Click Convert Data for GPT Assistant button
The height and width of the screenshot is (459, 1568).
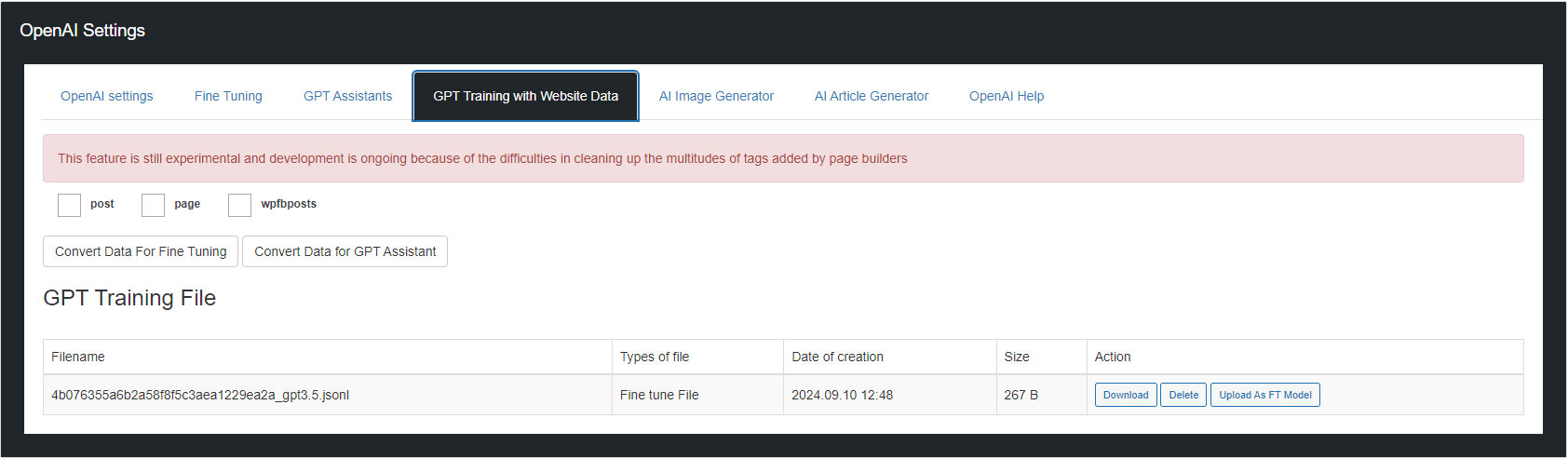345,251
